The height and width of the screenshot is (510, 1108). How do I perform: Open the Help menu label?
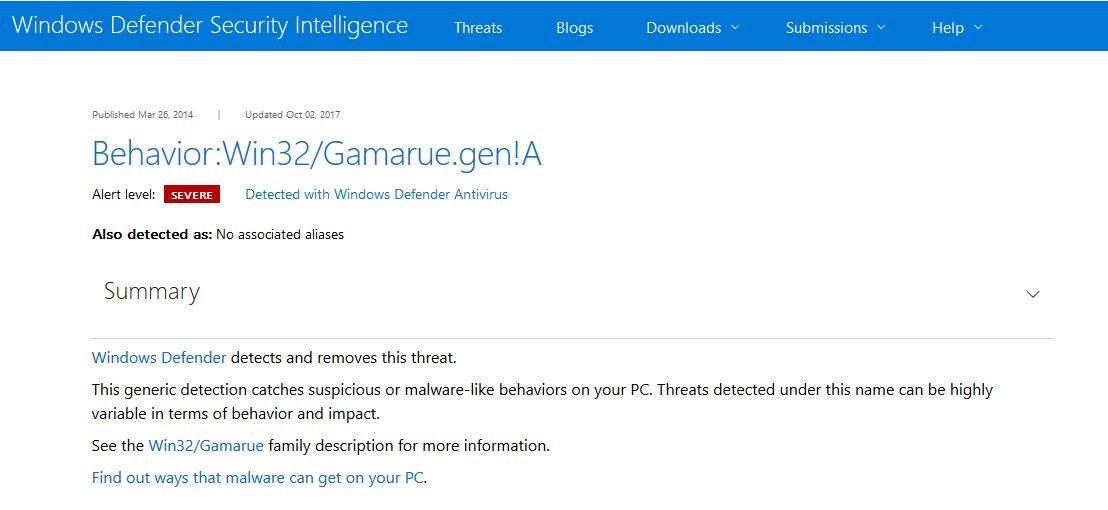click(947, 28)
